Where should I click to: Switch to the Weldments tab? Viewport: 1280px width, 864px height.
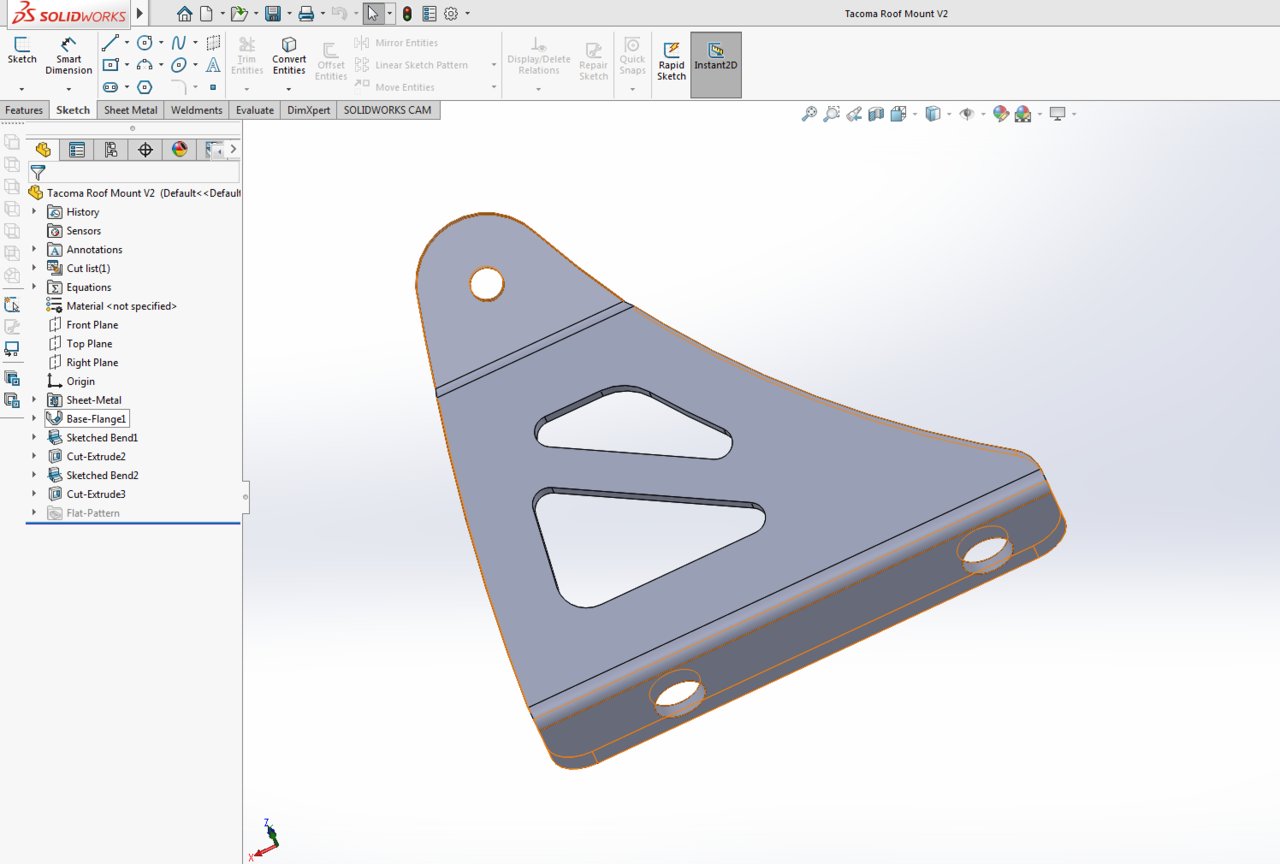click(196, 110)
